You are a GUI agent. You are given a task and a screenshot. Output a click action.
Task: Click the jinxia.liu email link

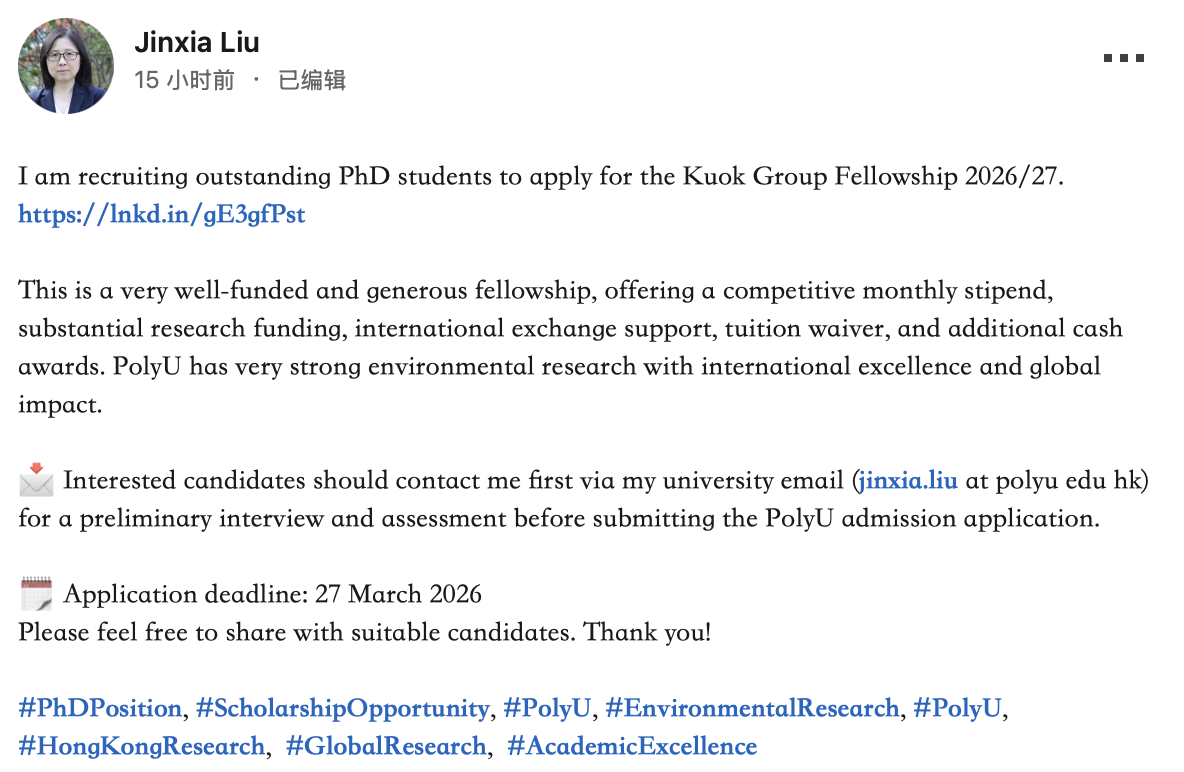(x=908, y=480)
